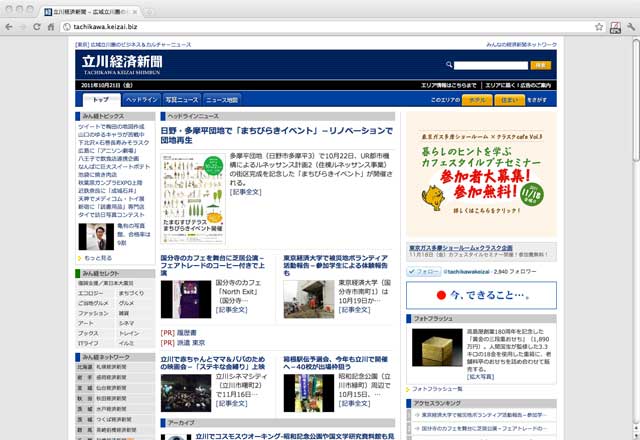Open the 東京ガス多摩ショールーム×クラスク企画 link
This screenshot has height=440, width=640.
[x=461, y=248]
